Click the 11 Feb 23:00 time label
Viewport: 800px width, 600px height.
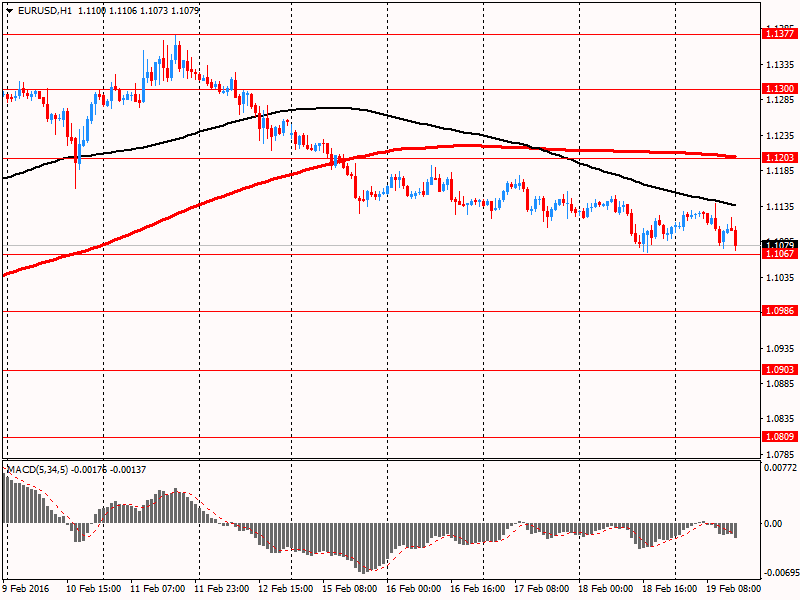click(222, 589)
